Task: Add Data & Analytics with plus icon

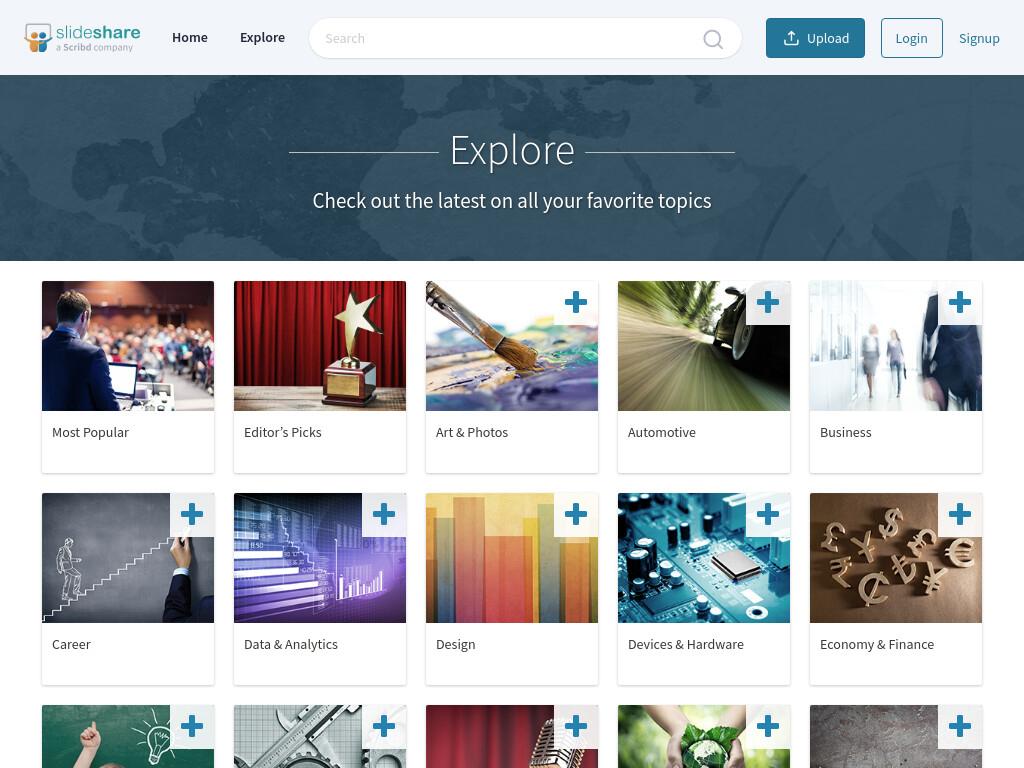Action: (x=383, y=515)
